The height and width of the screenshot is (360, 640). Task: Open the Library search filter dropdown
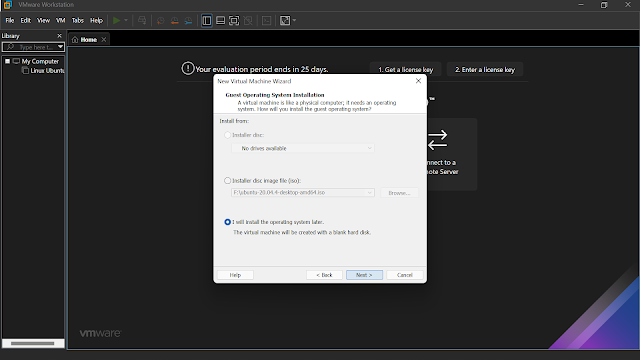point(60,47)
